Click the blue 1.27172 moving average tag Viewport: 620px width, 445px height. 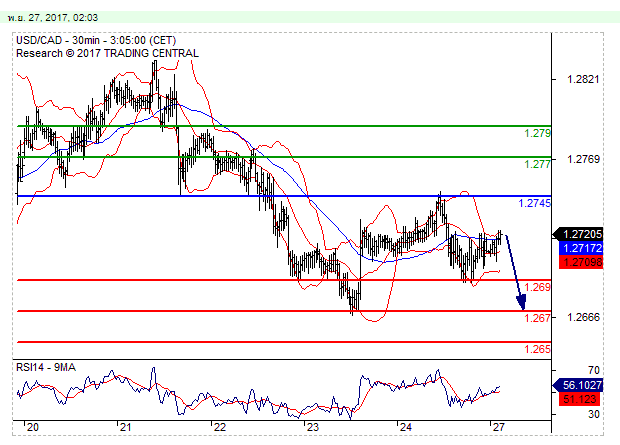[581, 248]
